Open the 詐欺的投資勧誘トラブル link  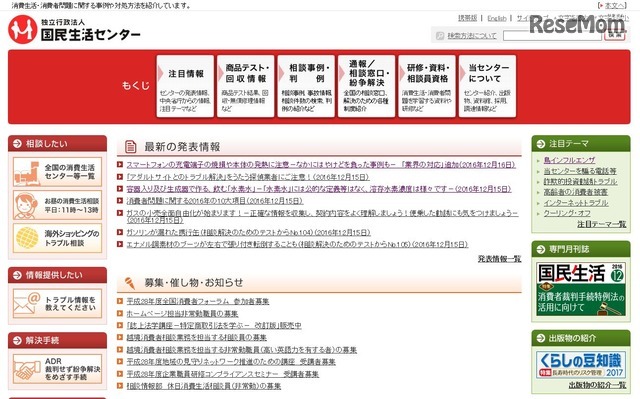pos(580,182)
